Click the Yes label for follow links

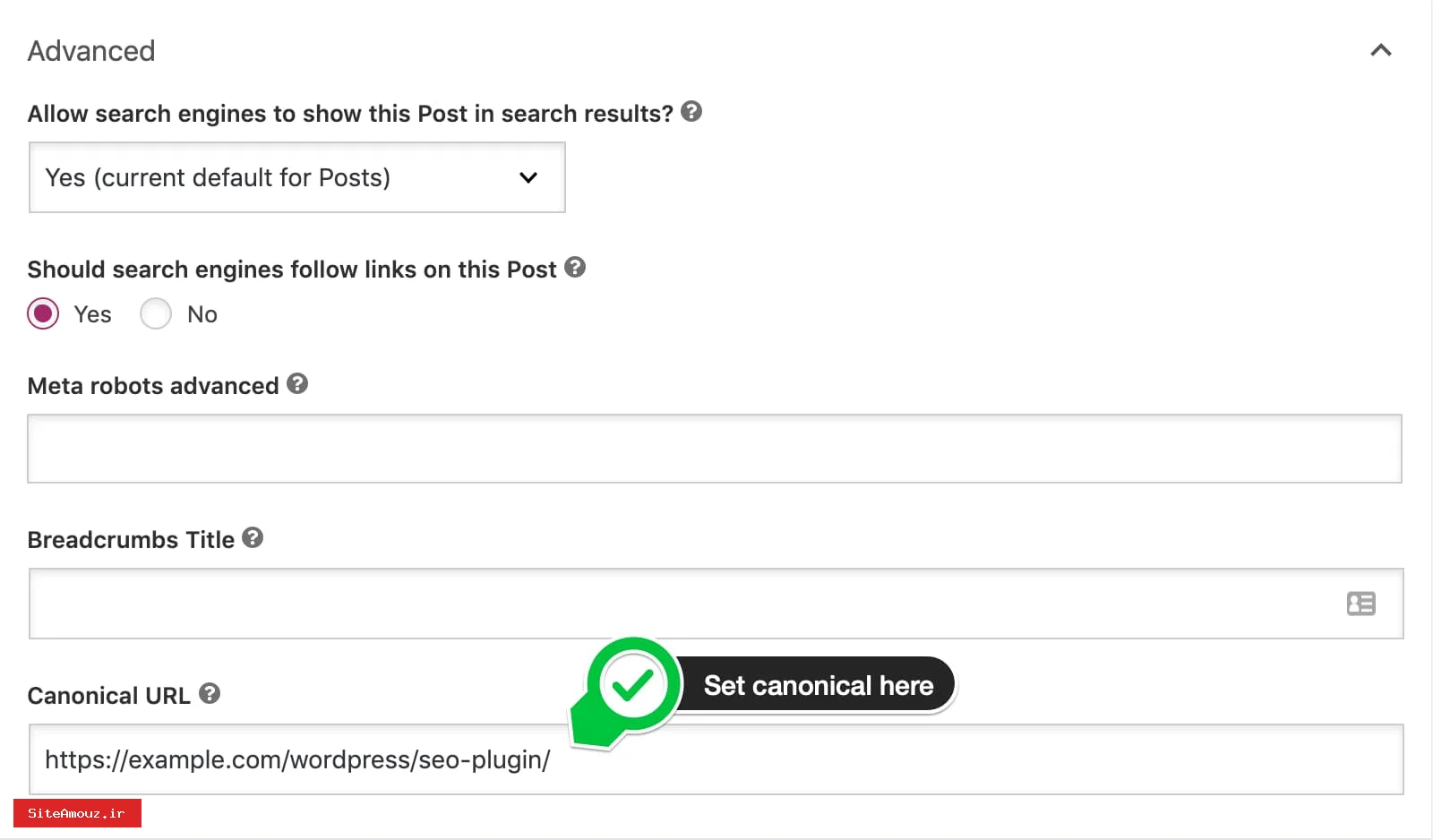click(93, 314)
